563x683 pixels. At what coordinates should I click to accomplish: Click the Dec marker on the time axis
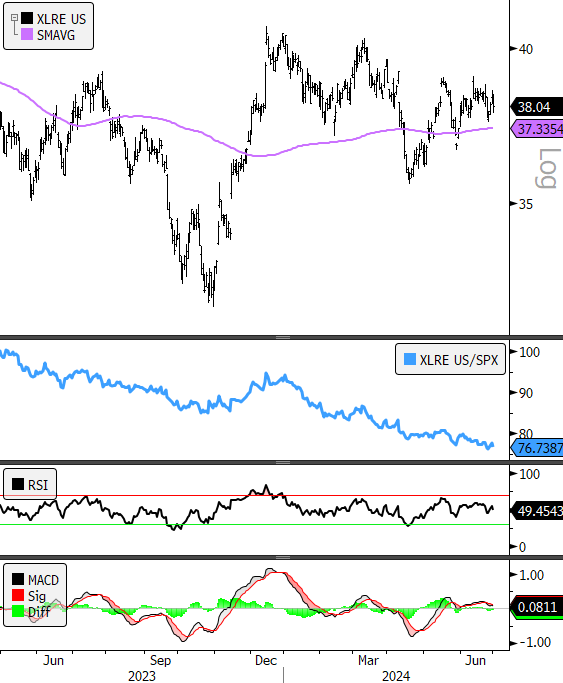(266, 660)
